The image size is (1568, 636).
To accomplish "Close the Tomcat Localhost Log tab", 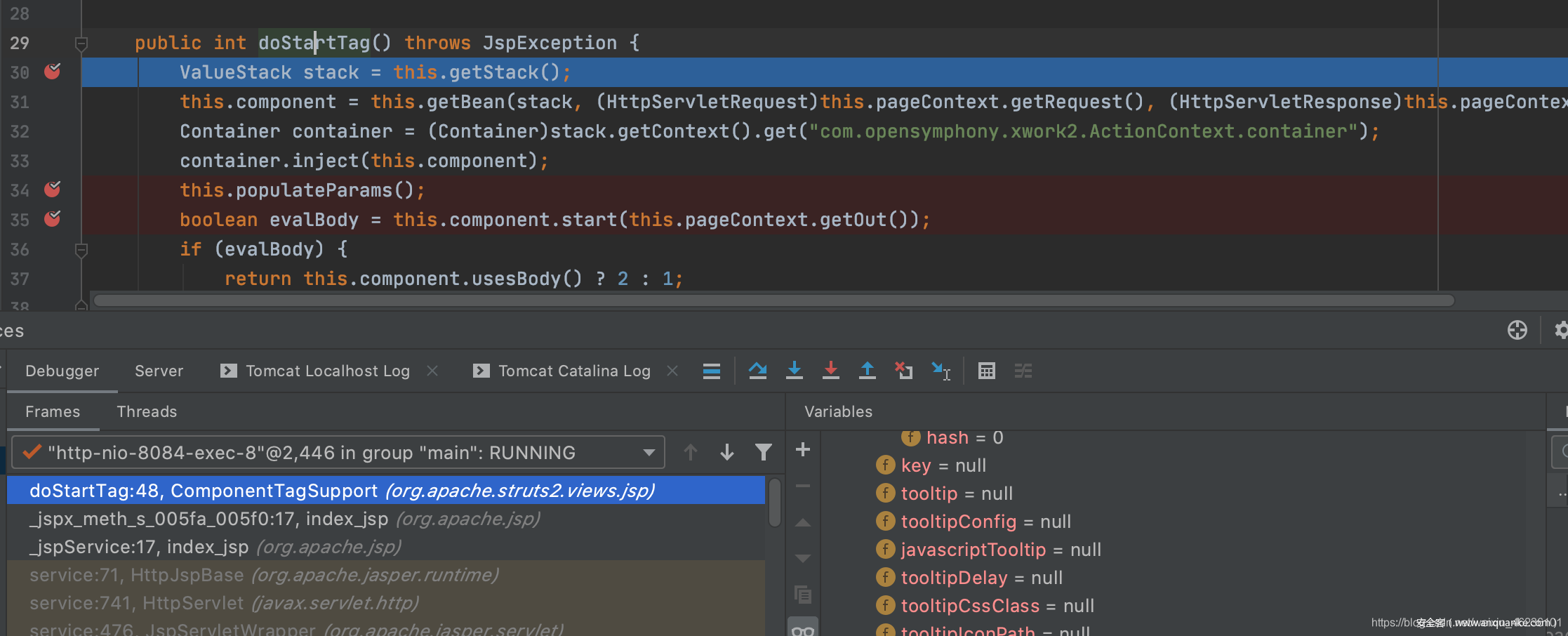I will [432, 371].
